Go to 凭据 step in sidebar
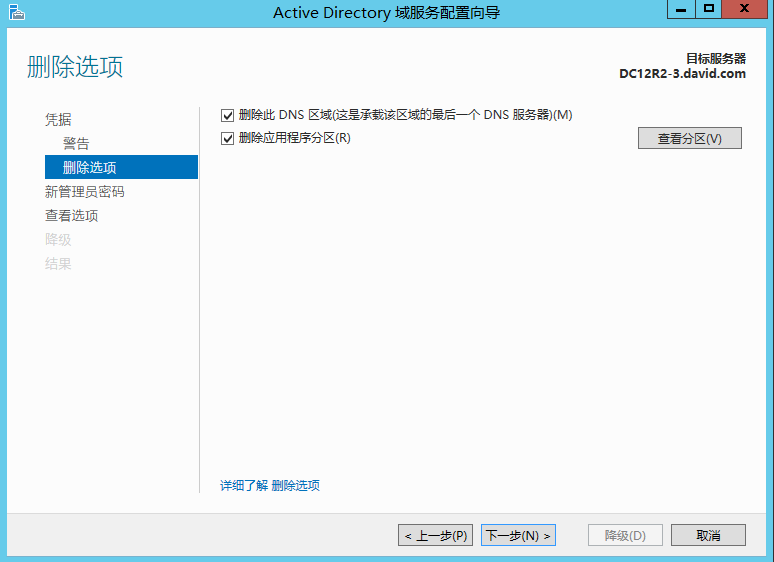The width and height of the screenshot is (774, 562). pos(58,119)
